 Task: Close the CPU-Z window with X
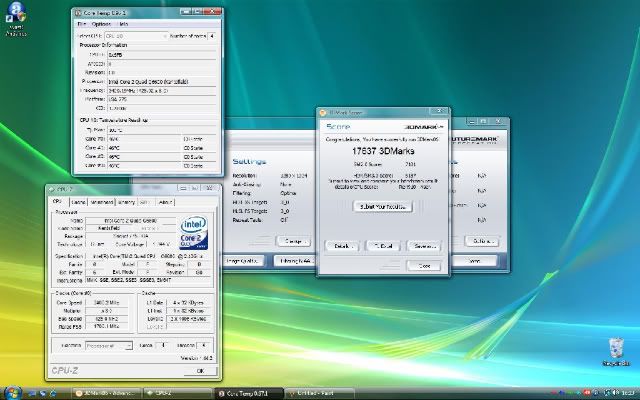tap(209, 188)
